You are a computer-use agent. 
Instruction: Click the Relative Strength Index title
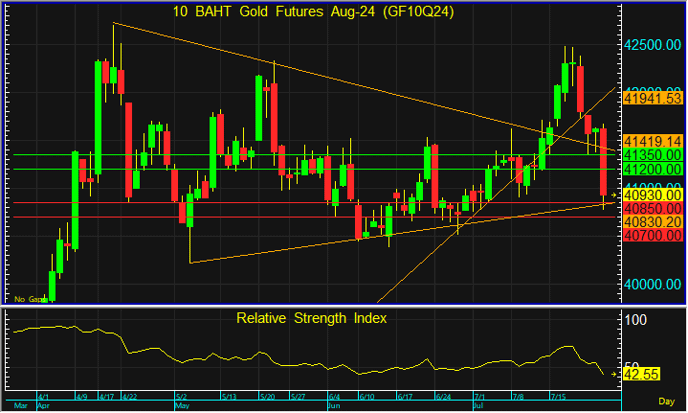pyautogui.click(x=310, y=318)
